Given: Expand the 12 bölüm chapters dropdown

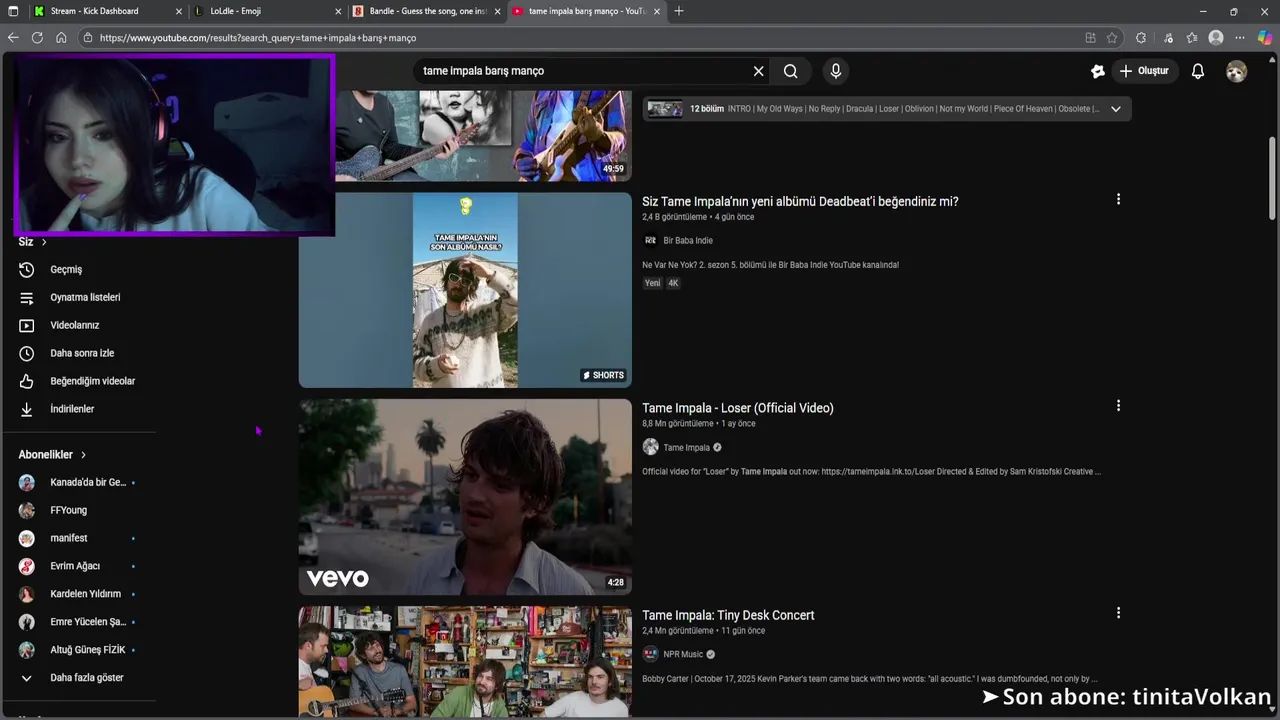Looking at the screenshot, I should (x=1115, y=108).
